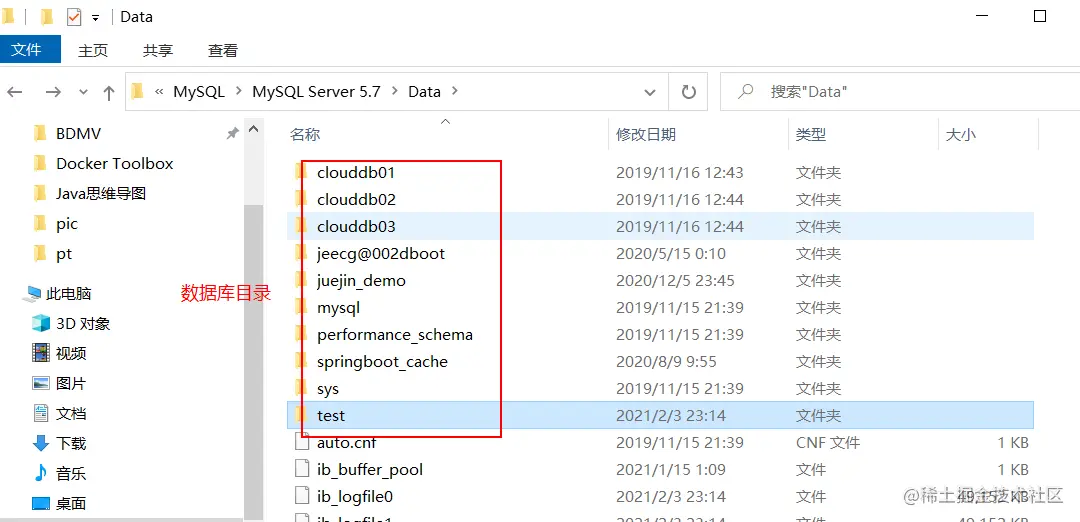
Task: Select the springboot_cache folder icon
Action: click(301, 362)
